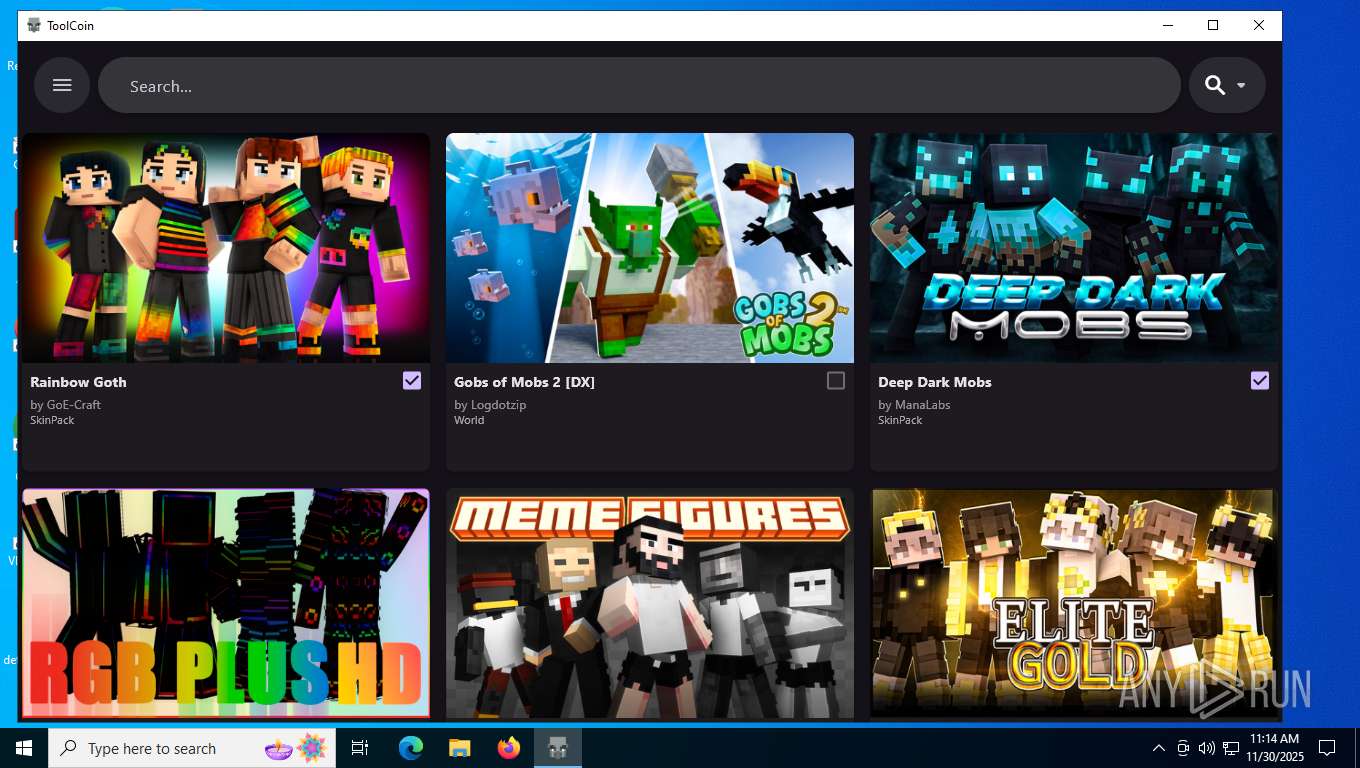Viewport: 1360px width, 768px height.
Task: Open the Gobs of Mobs 2 thumbnail
Action: (x=650, y=248)
